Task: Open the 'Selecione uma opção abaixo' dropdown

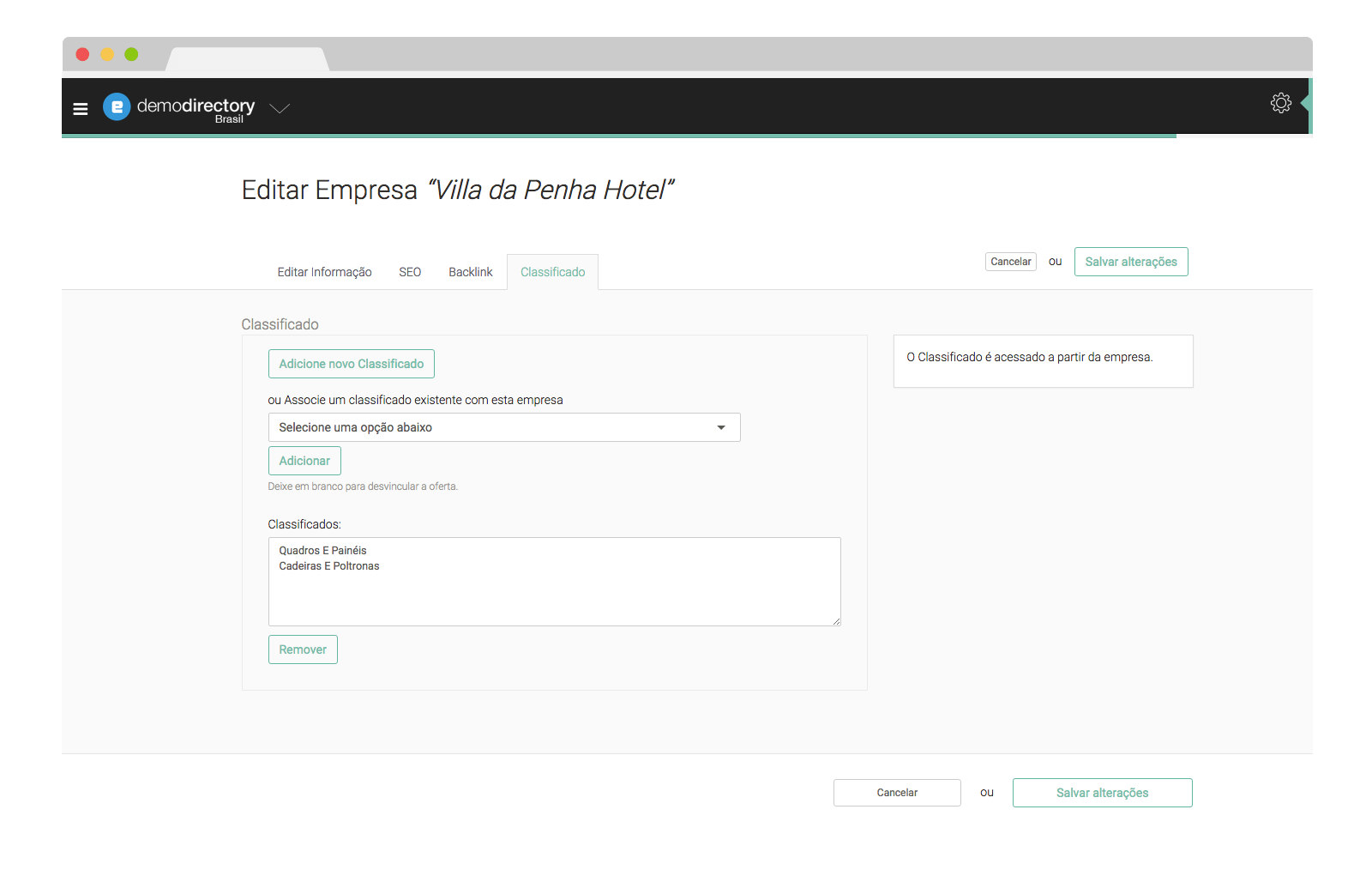Action: coord(504,427)
